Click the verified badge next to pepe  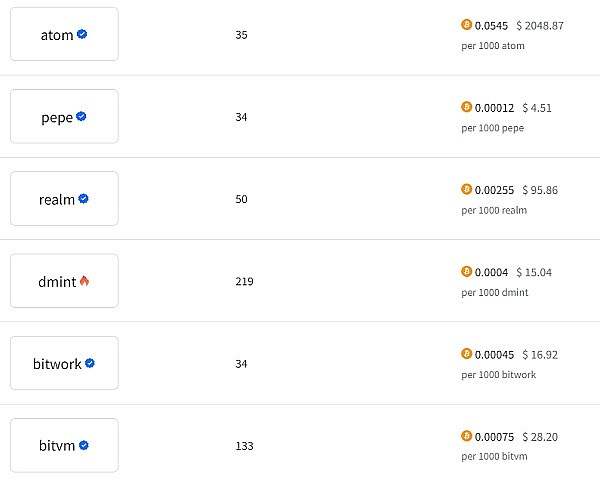pos(81,116)
